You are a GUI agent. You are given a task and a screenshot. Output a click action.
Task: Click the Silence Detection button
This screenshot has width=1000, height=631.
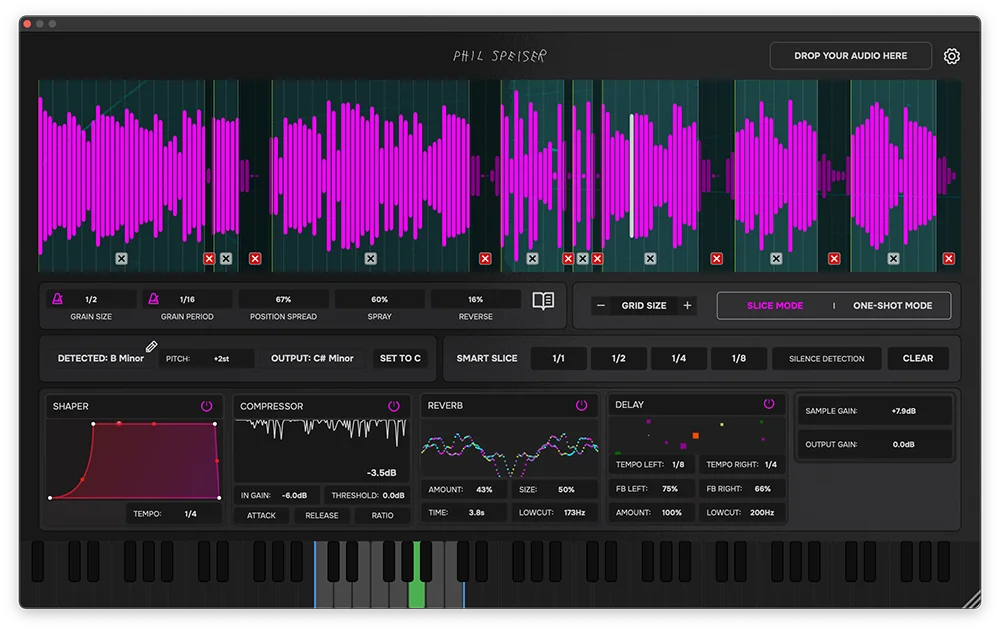(x=827, y=359)
